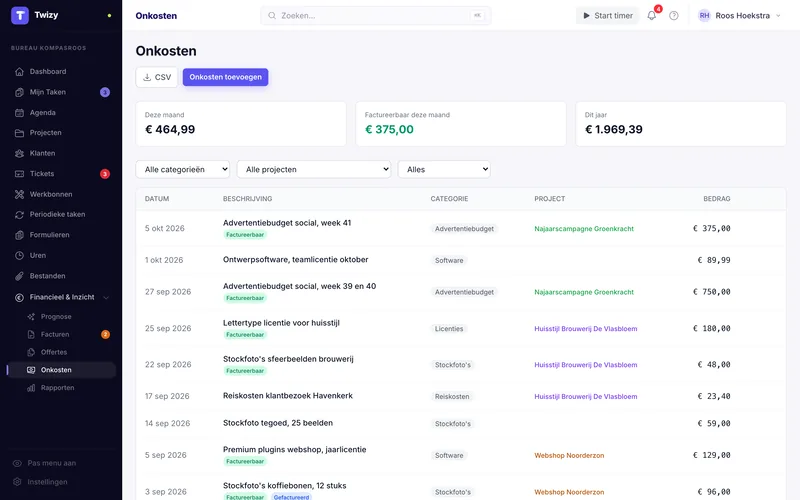Open the Alles filter dropdown
Image resolution: width=800 pixels, height=500 pixels.
[444, 169]
